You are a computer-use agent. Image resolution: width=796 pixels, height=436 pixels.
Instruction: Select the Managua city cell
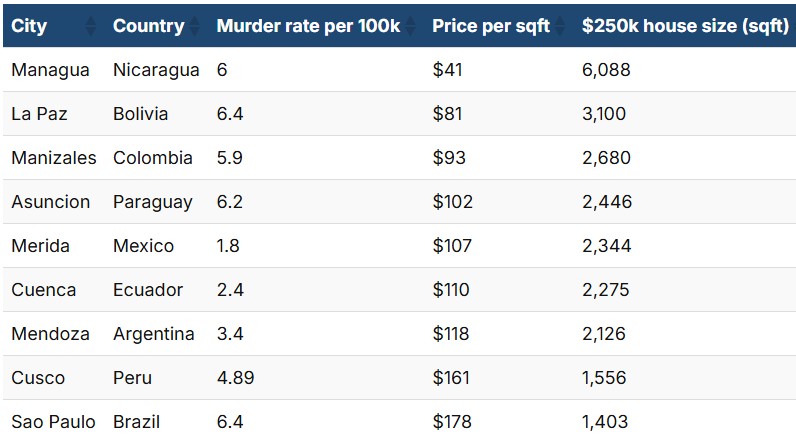(x=50, y=70)
